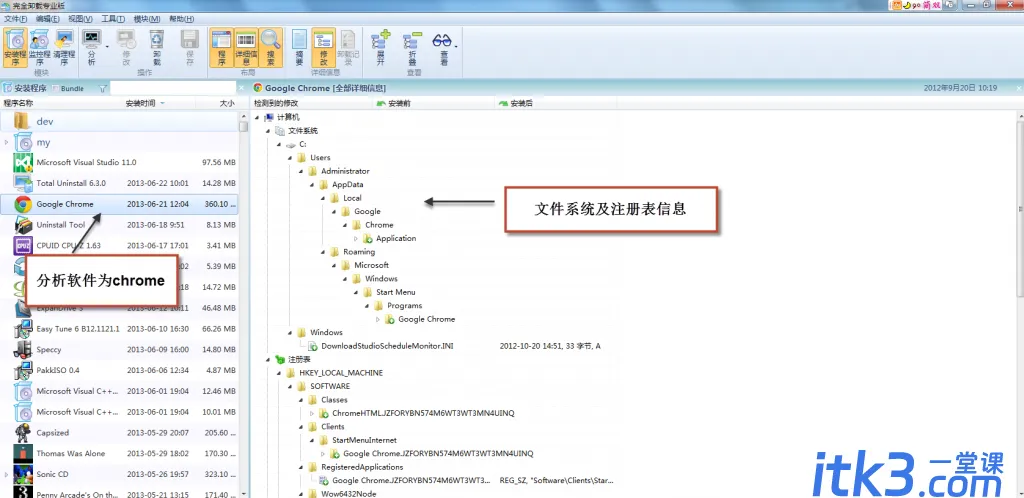Select the Sonic CD program icon
Image resolution: width=1024 pixels, height=498 pixels.
pyautogui.click(x=23, y=474)
